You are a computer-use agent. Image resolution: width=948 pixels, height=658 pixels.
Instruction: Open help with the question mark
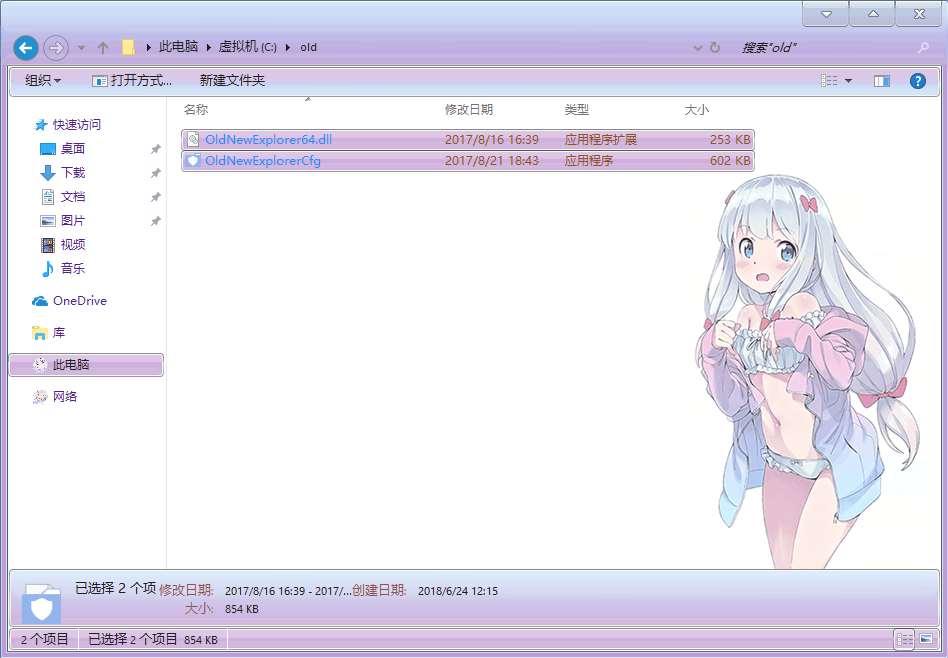click(918, 80)
